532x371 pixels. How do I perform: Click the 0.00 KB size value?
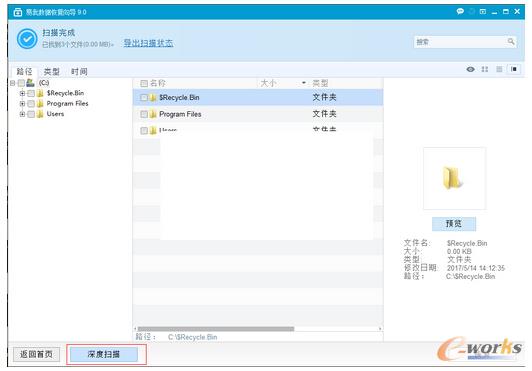point(459,252)
